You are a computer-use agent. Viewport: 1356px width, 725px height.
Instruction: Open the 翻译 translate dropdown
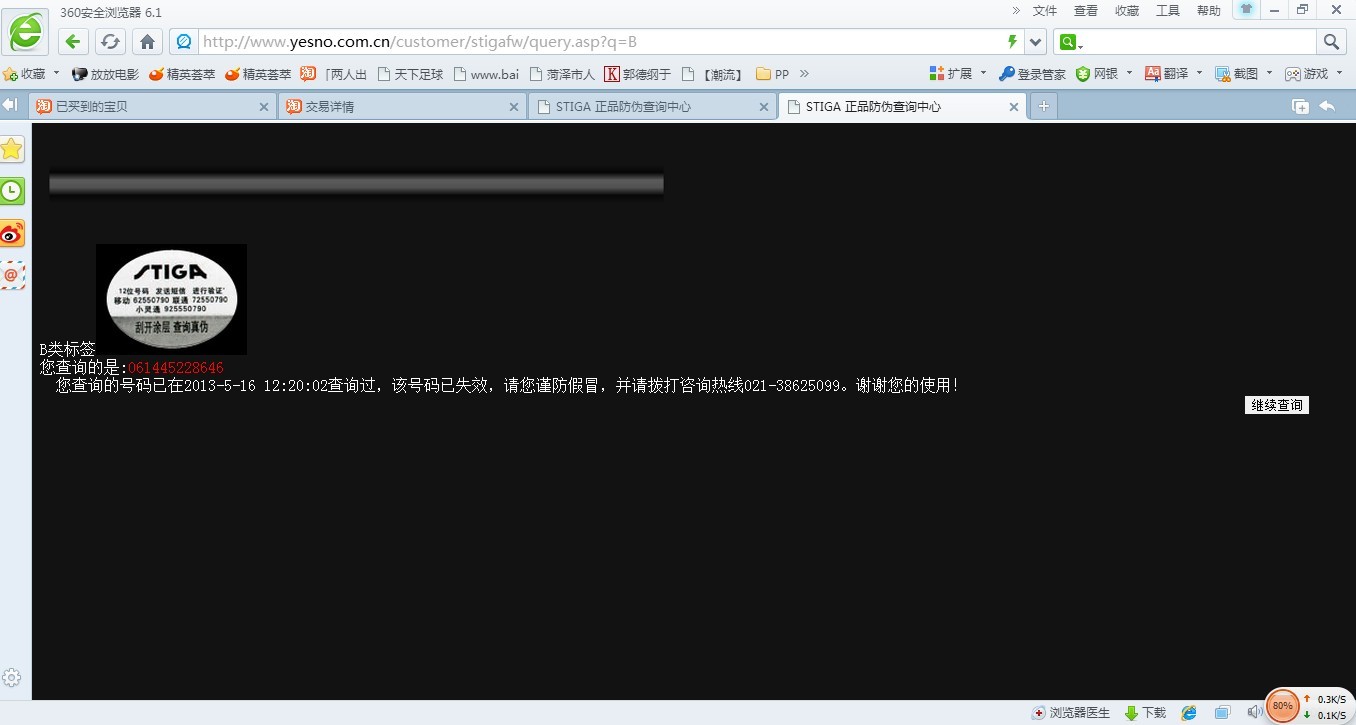point(1199,73)
